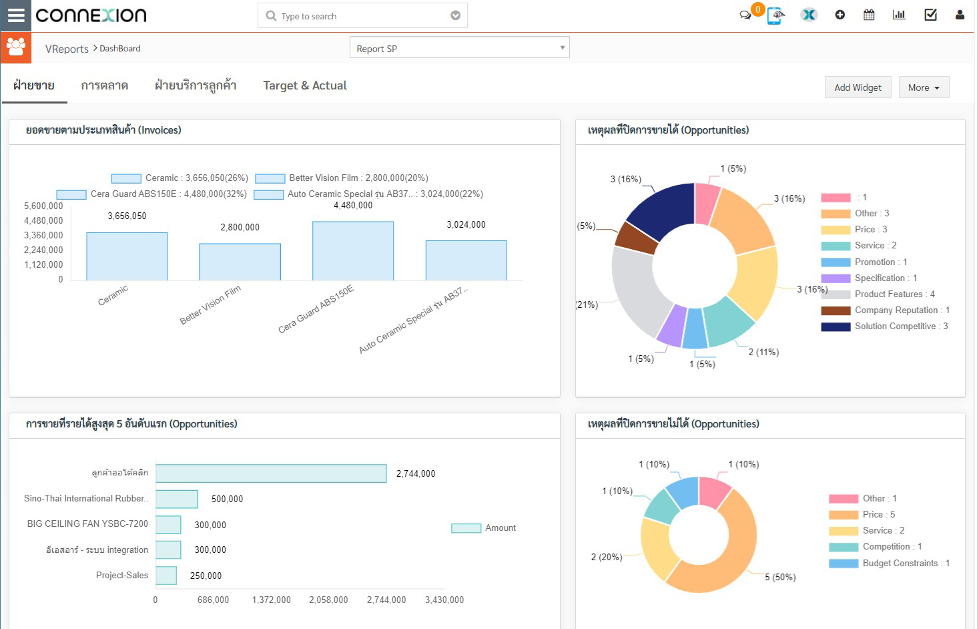977x629 pixels.
Task: Click the orange contacts module icon
Action: (x=16, y=47)
